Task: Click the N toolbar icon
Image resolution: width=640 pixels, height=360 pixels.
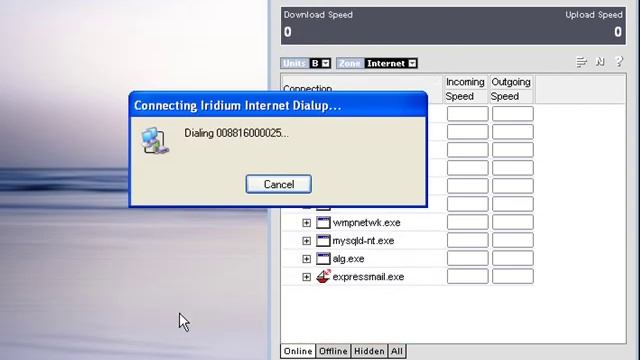Action: (600, 62)
